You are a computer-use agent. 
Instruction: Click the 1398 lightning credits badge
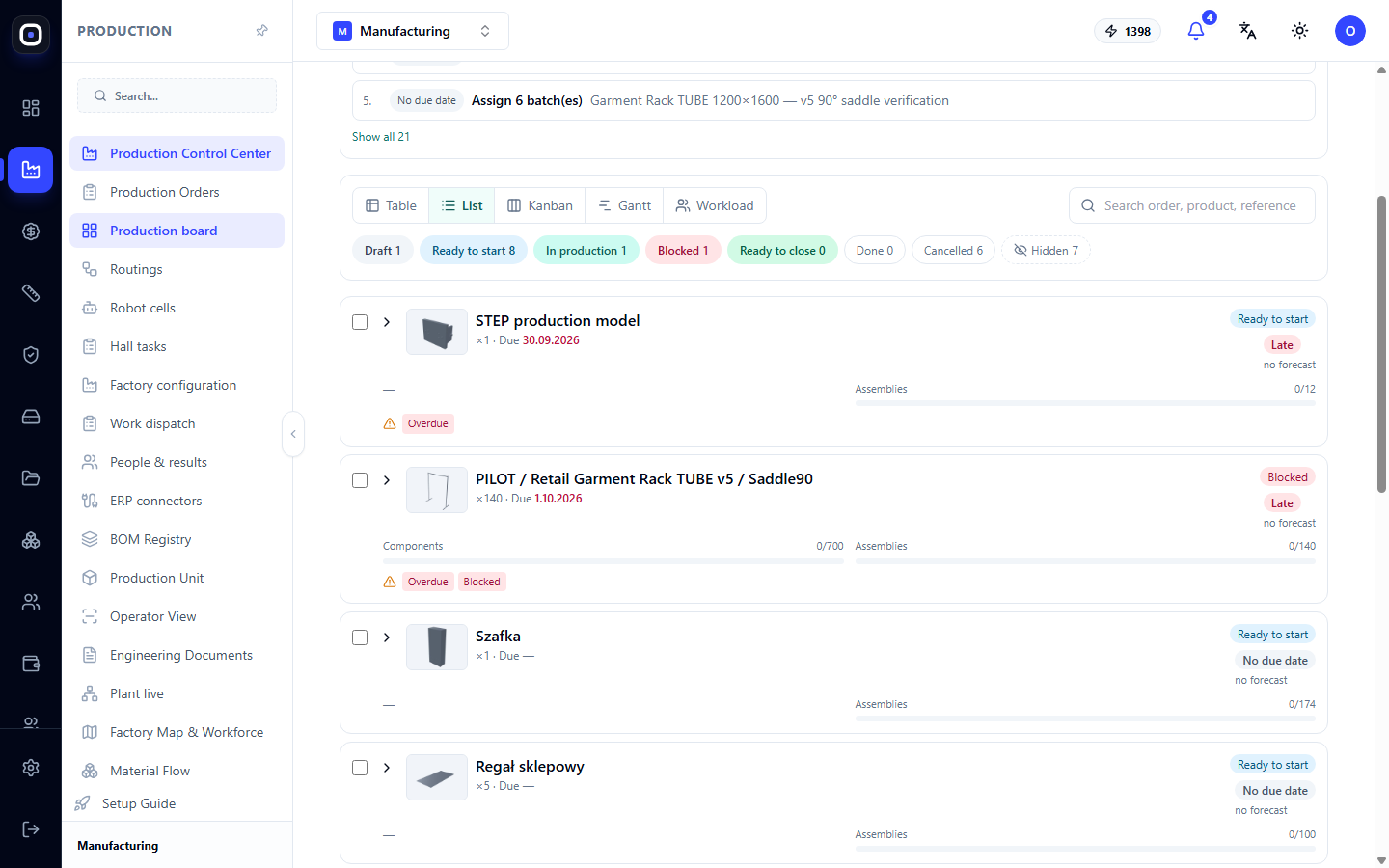click(1128, 31)
